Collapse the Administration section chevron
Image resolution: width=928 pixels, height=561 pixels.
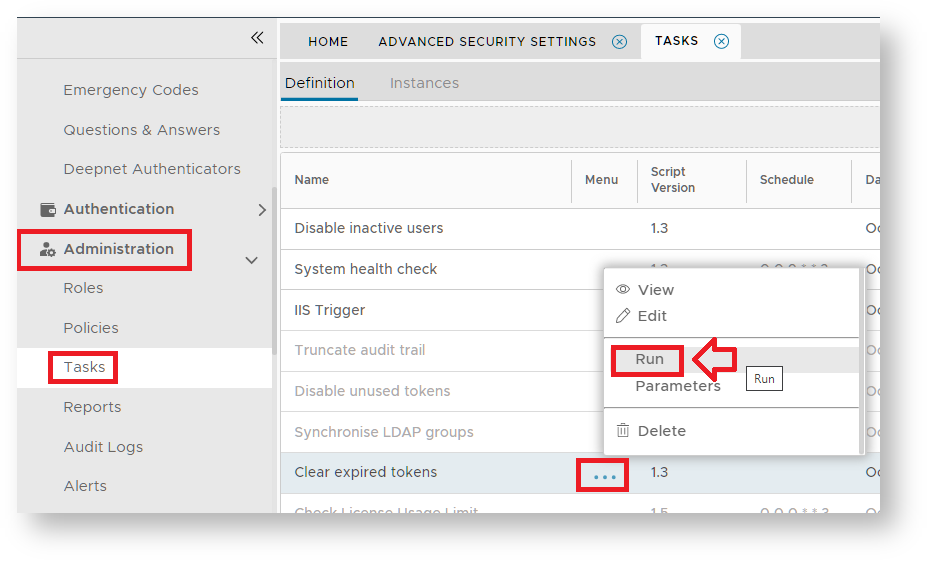[x=252, y=260]
